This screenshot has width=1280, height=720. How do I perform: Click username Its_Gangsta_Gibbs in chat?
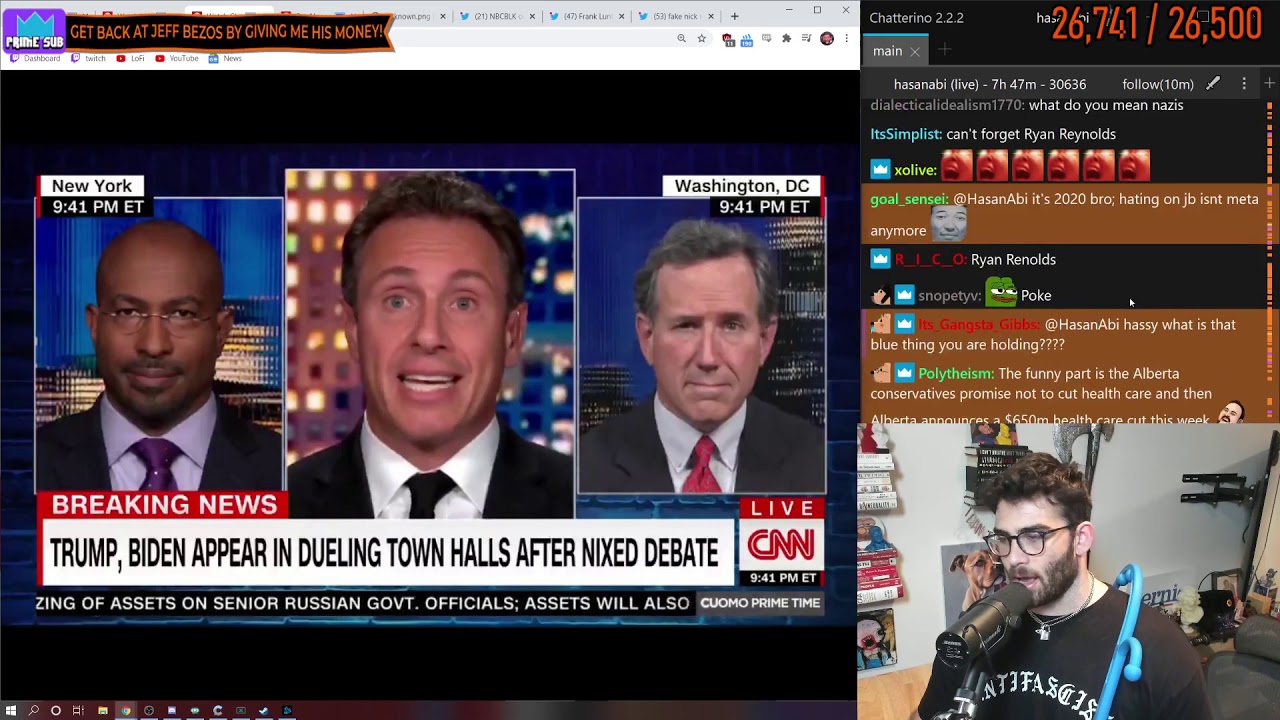[x=979, y=325]
